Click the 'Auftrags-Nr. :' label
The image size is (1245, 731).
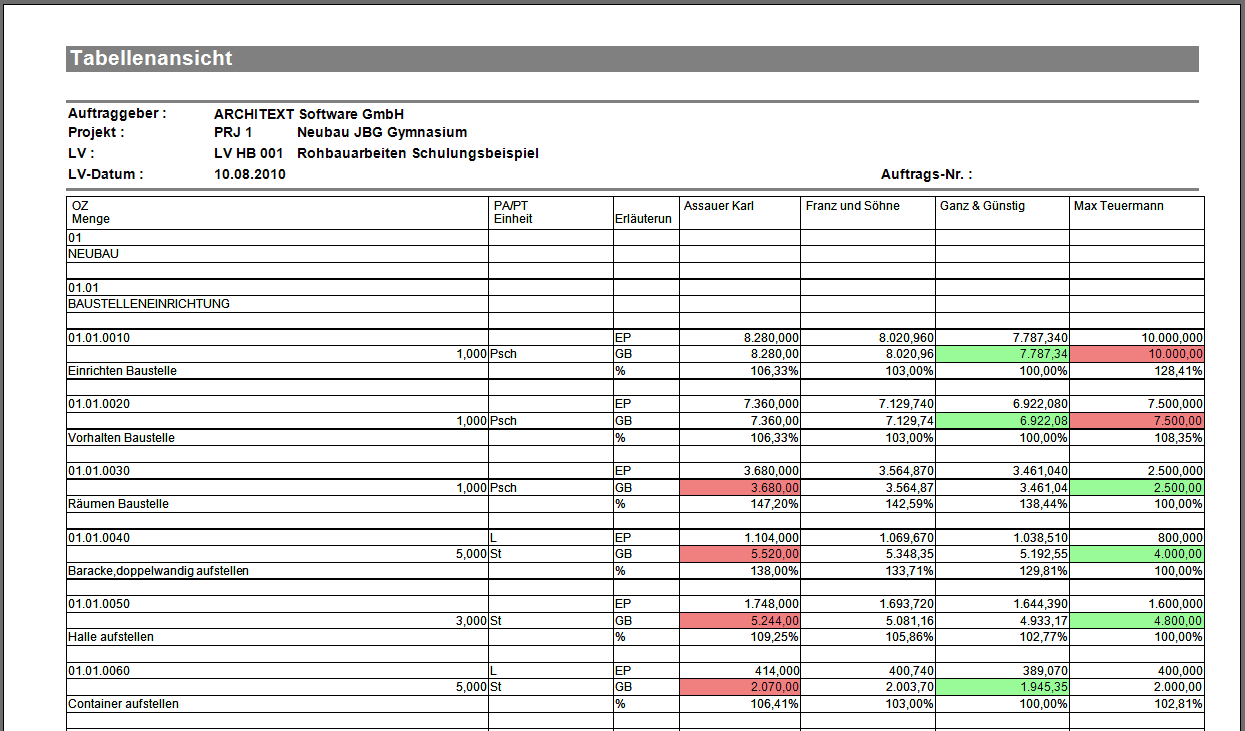point(926,174)
